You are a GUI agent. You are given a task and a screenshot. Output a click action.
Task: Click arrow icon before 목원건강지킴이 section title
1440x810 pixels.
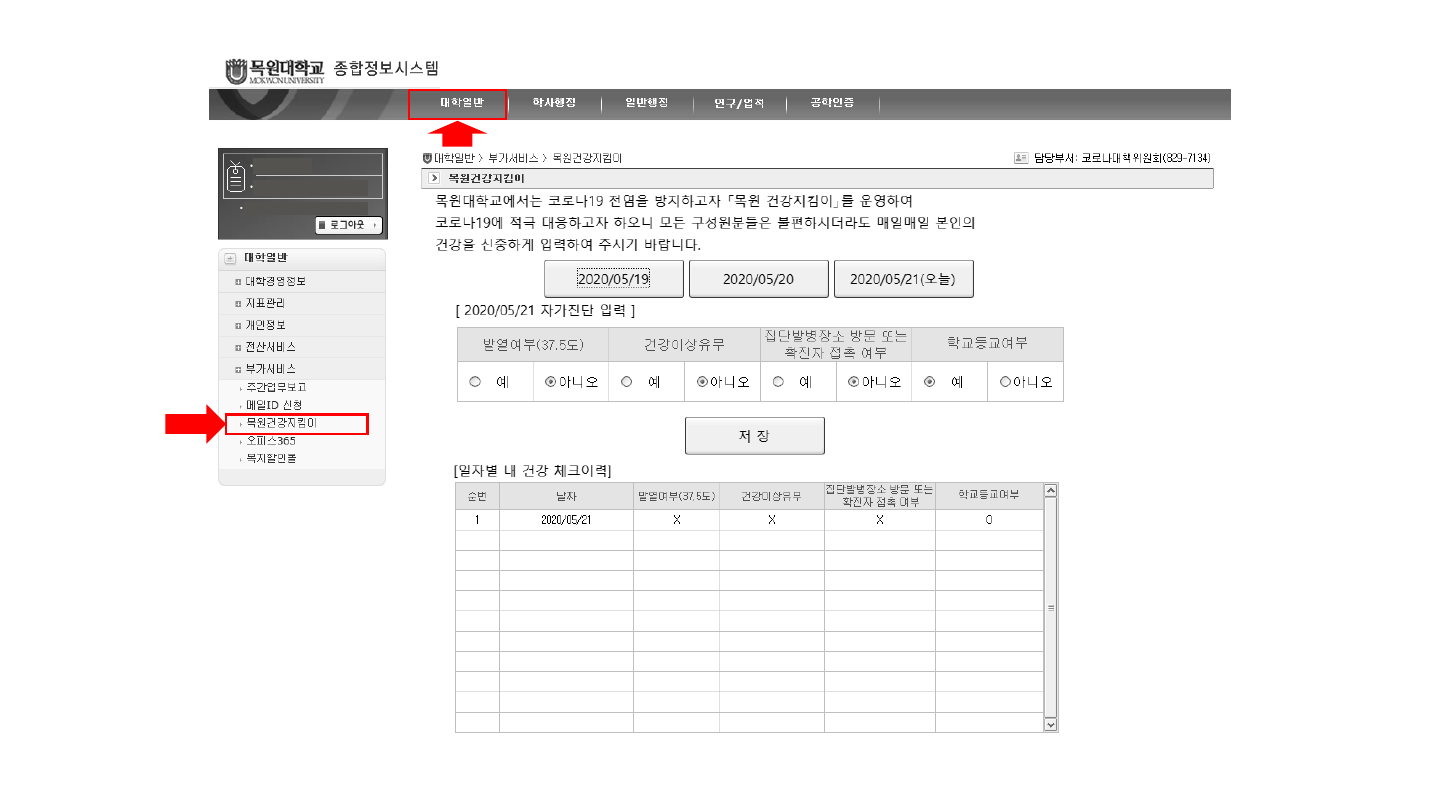coord(434,178)
